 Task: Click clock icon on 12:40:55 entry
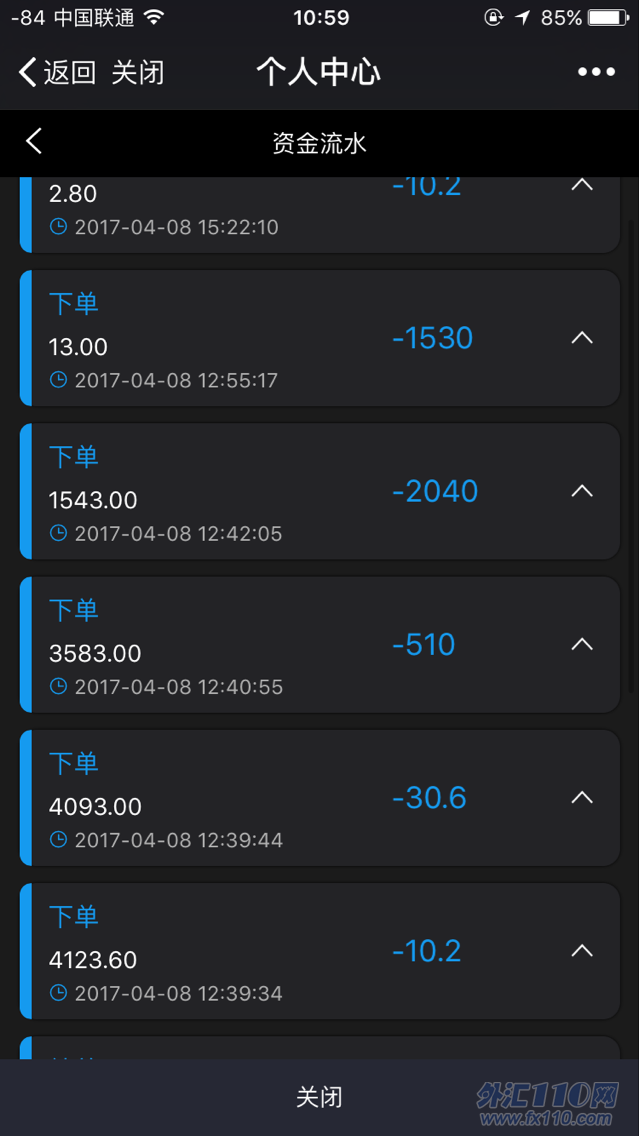coord(58,686)
